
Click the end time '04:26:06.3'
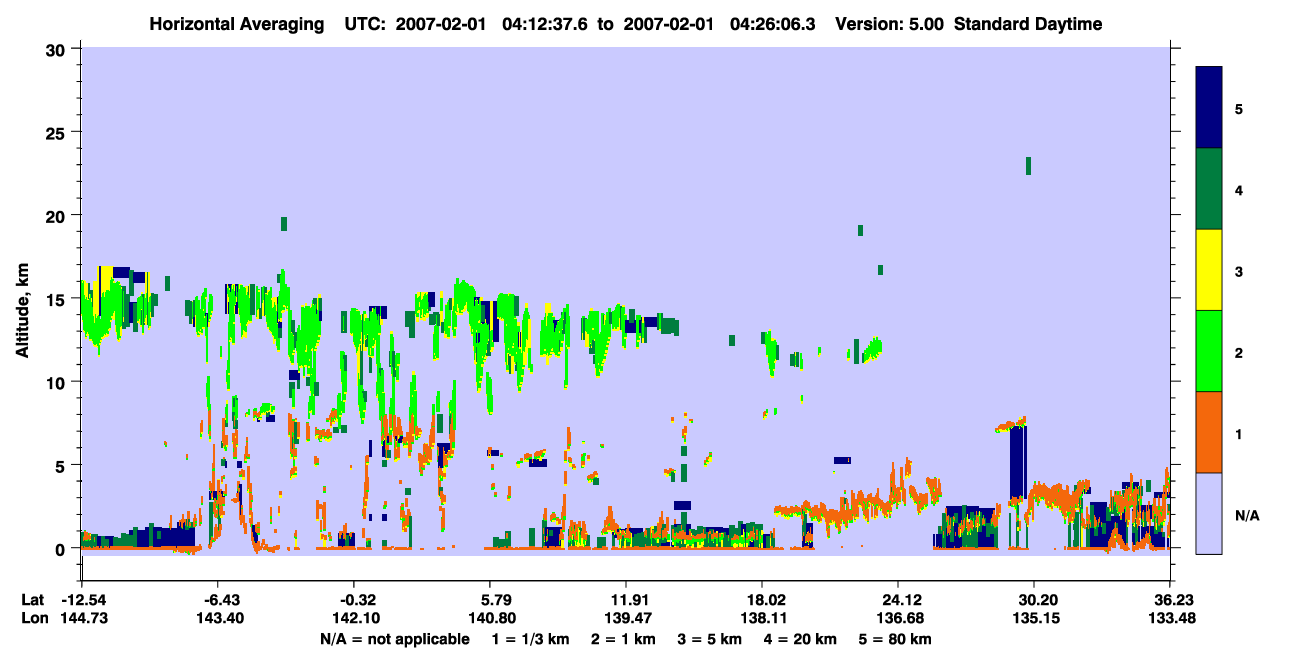tap(775, 24)
